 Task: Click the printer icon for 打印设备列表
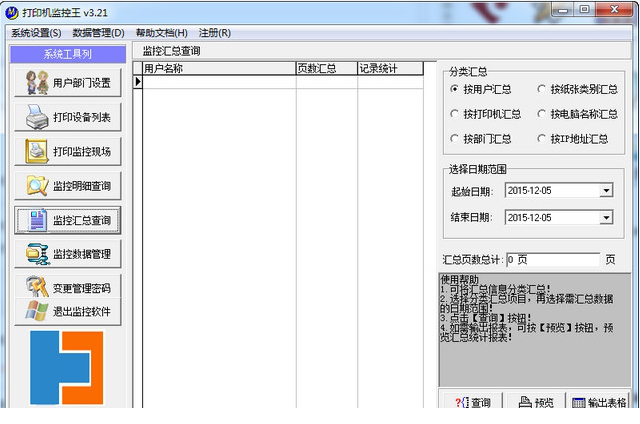pyautogui.click(x=37, y=117)
